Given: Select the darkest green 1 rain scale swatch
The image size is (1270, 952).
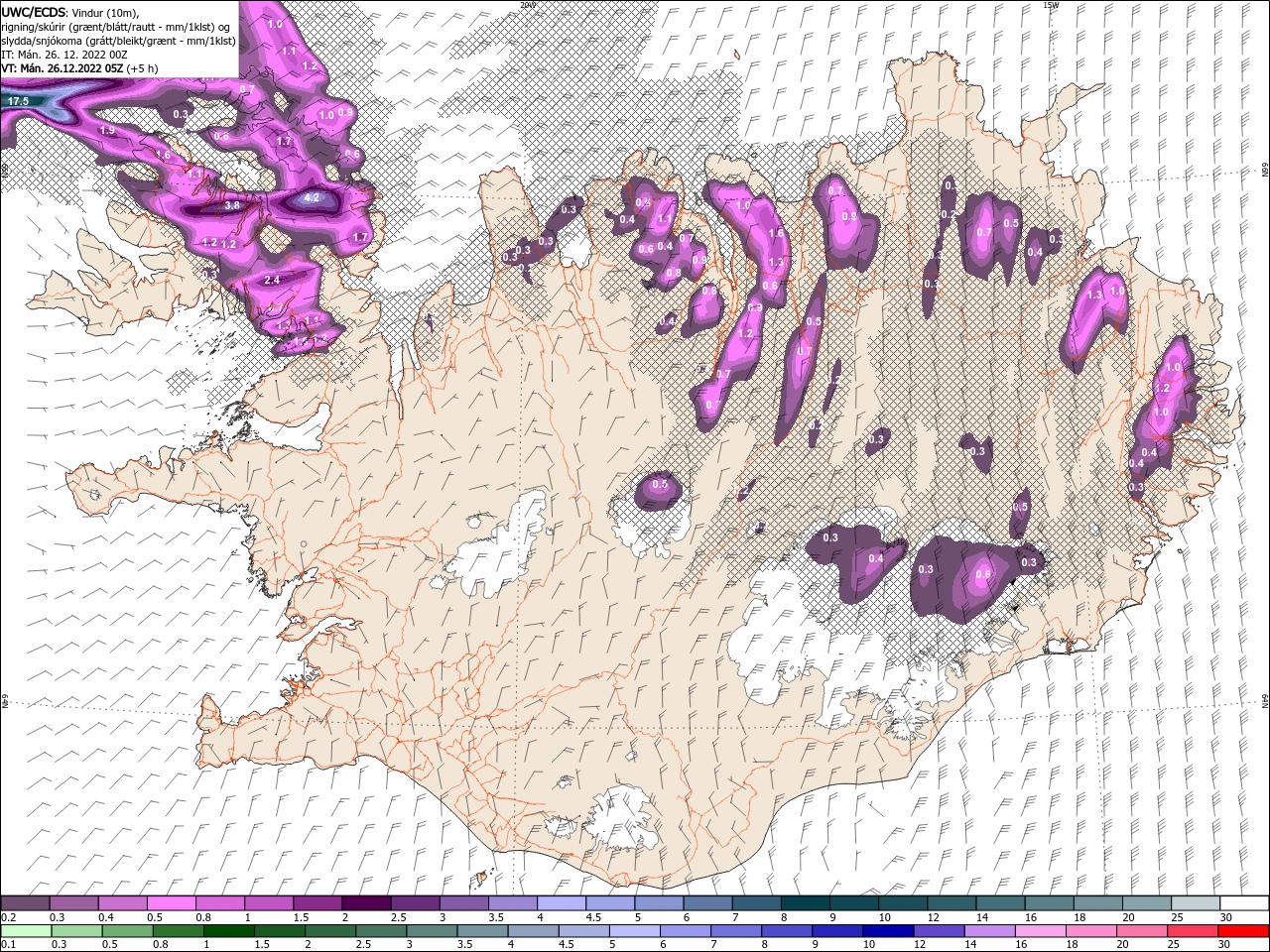Looking at the screenshot, I should tap(228, 931).
